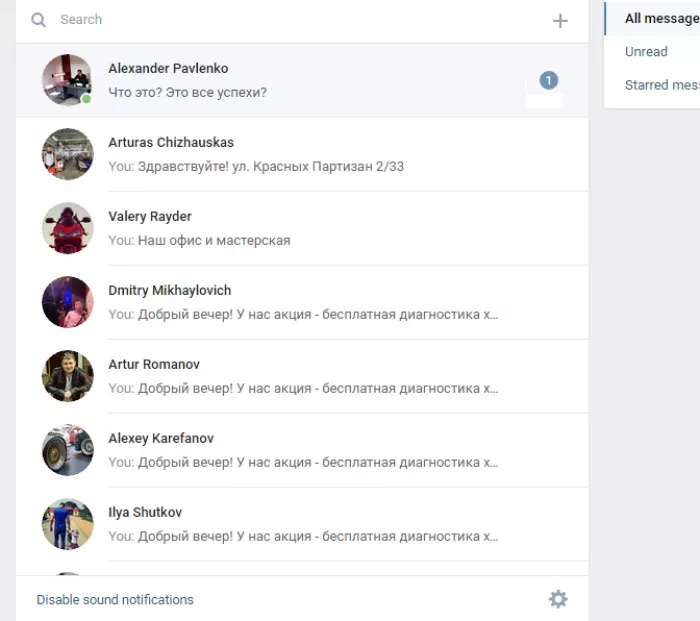Screen dimensions: 700x621
Task: Open message settings gear icon
Action: pos(558,599)
